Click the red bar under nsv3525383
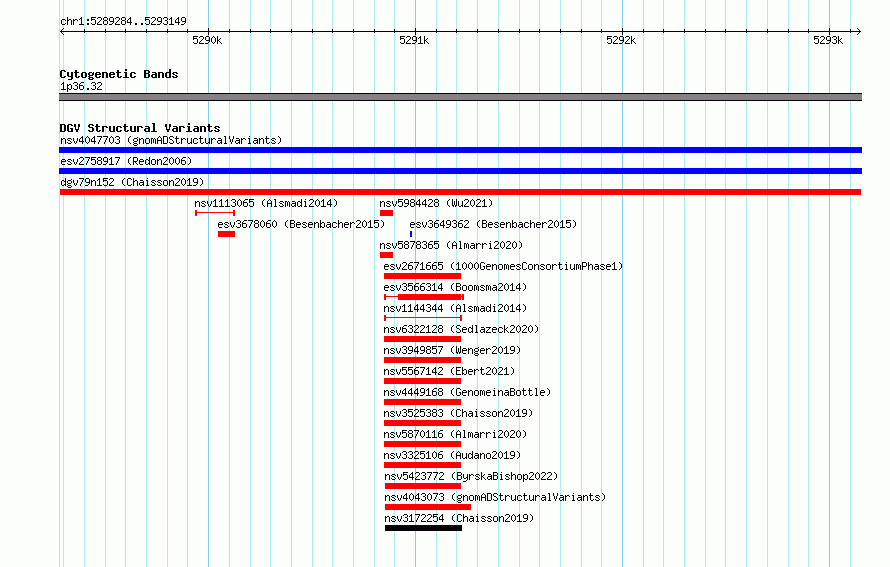Viewport: 890px width, 567px height. [x=422, y=423]
